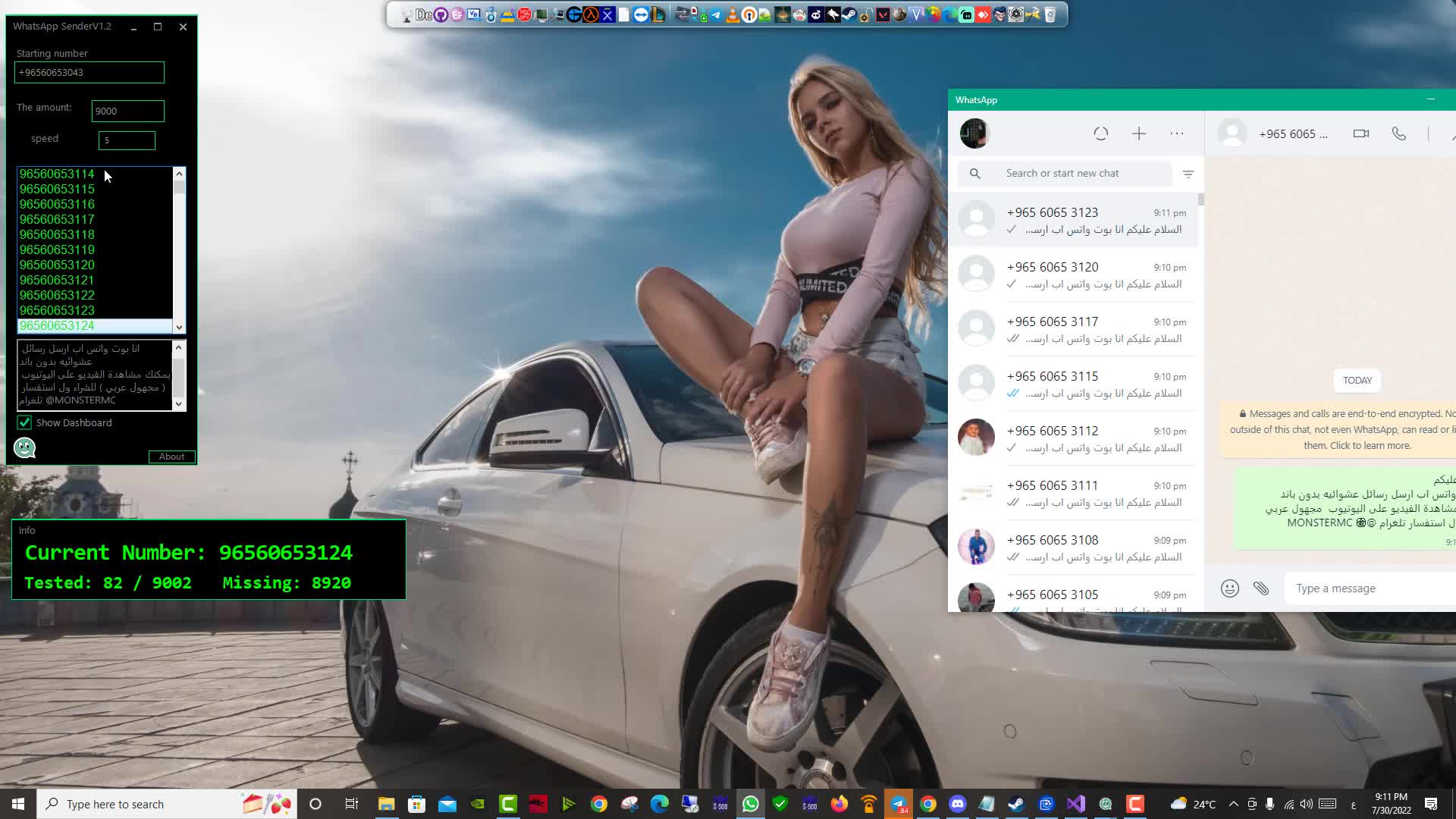This screenshot has height=819, width=1456.
Task: Open emoji picker in message bar
Action: coord(1230,588)
